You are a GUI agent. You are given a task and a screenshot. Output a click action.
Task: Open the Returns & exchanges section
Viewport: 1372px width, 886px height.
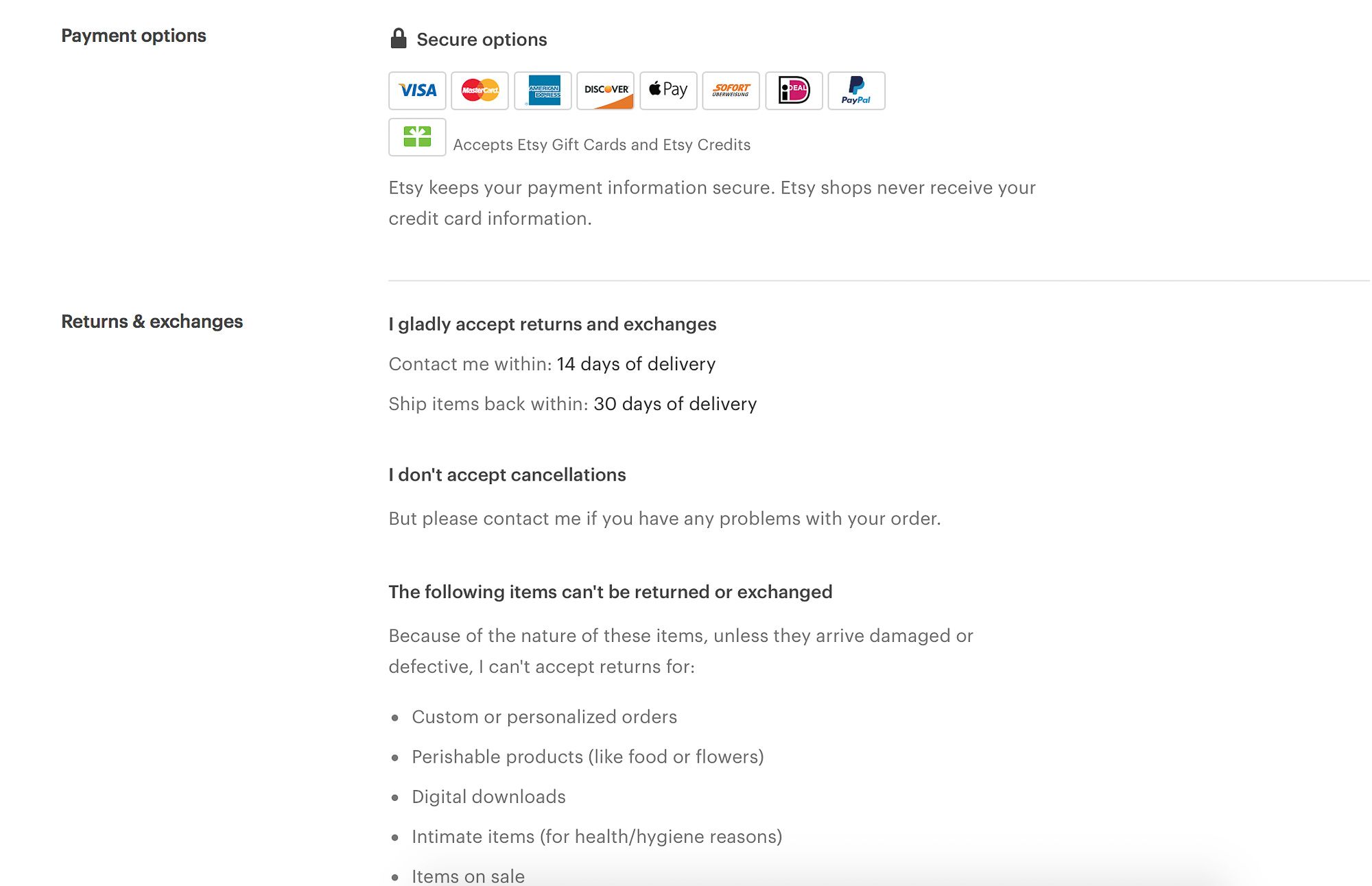[x=152, y=321]
